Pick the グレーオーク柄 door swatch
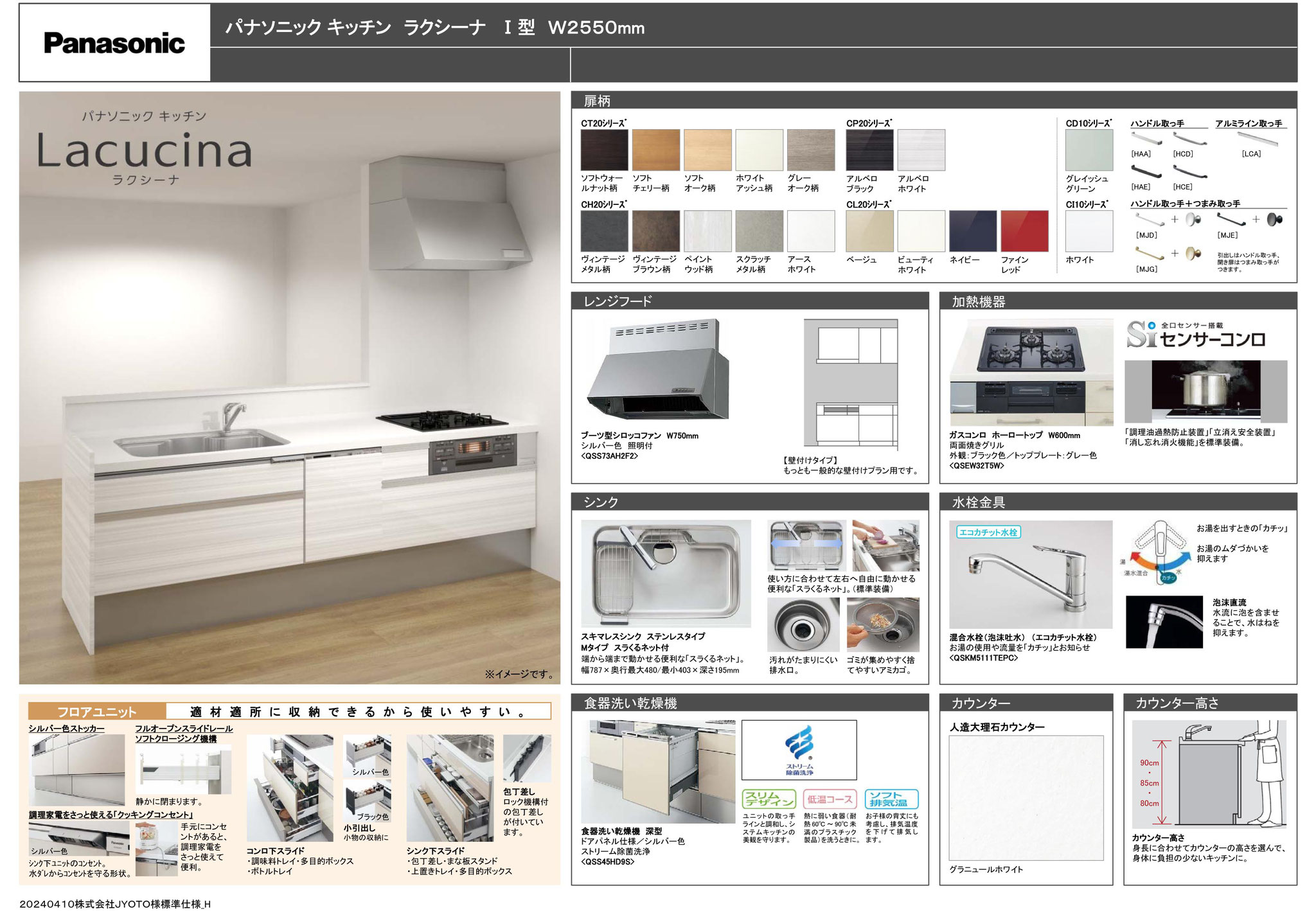The width and height of the screenshot is (1316, 911). 811,150
